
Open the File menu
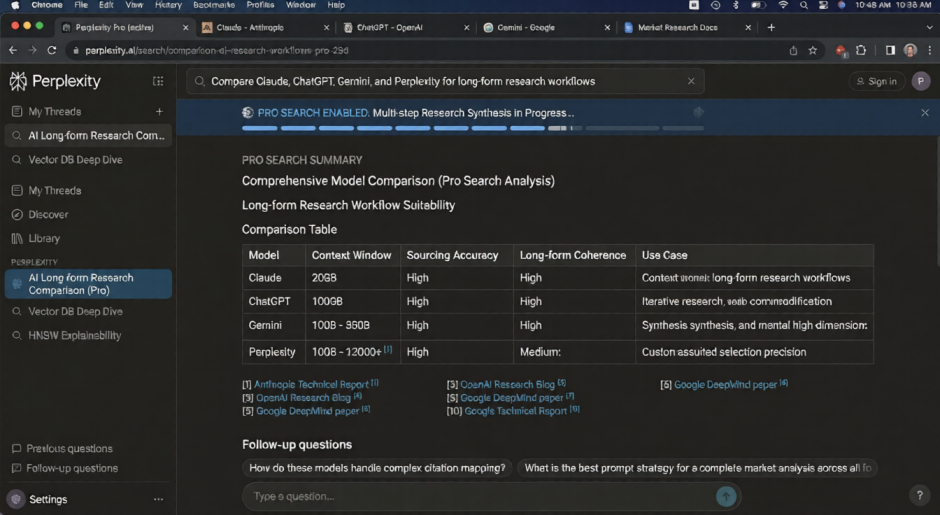[x=81, y=5]
